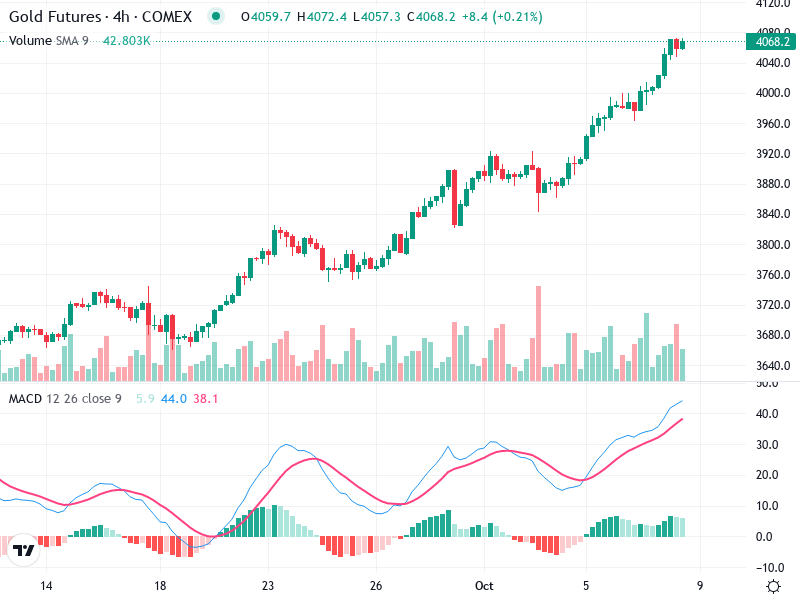Image resolution: width=800 pixels, height=600 pixels.
Task: Click the Gold Futures symbol title
Action: coord(99,17)
